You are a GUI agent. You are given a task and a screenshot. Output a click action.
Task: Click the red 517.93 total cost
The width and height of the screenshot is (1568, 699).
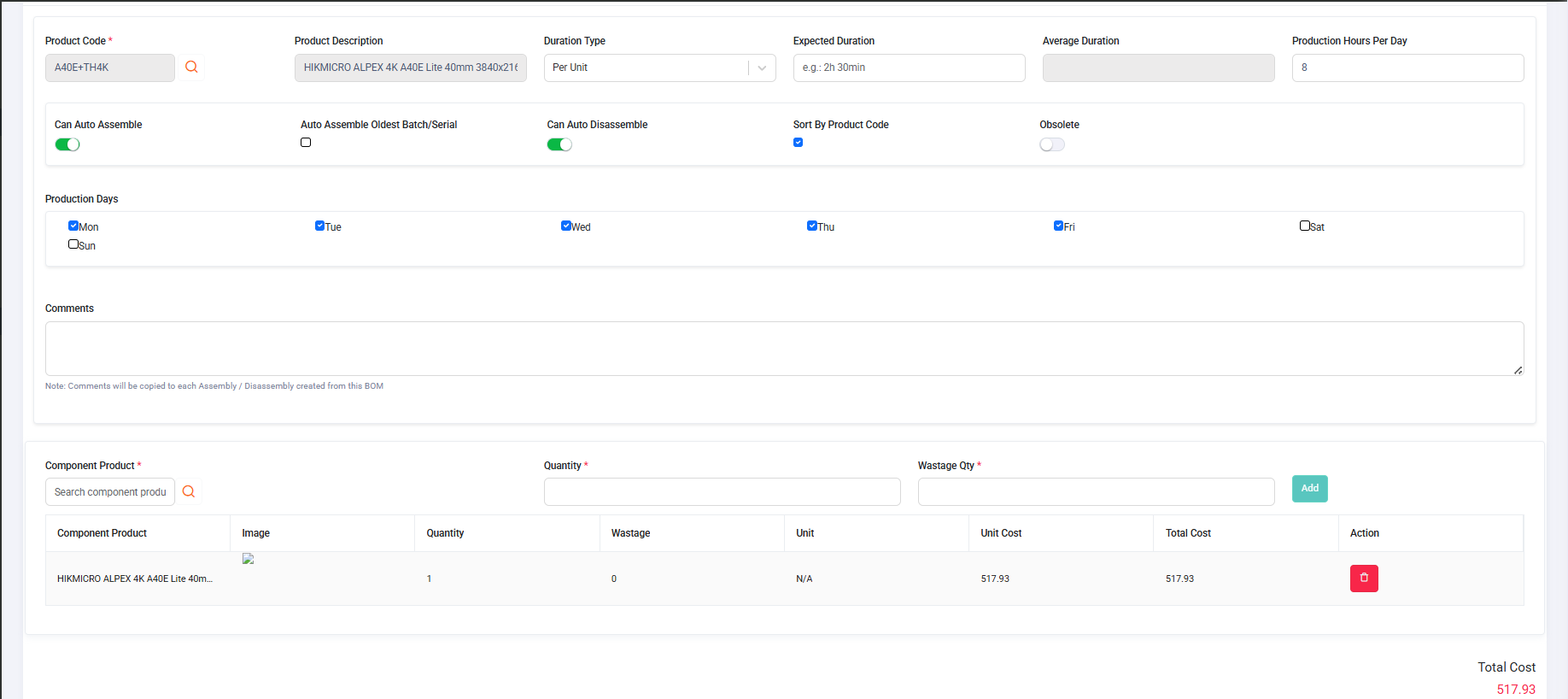(x=1516, y=690)
